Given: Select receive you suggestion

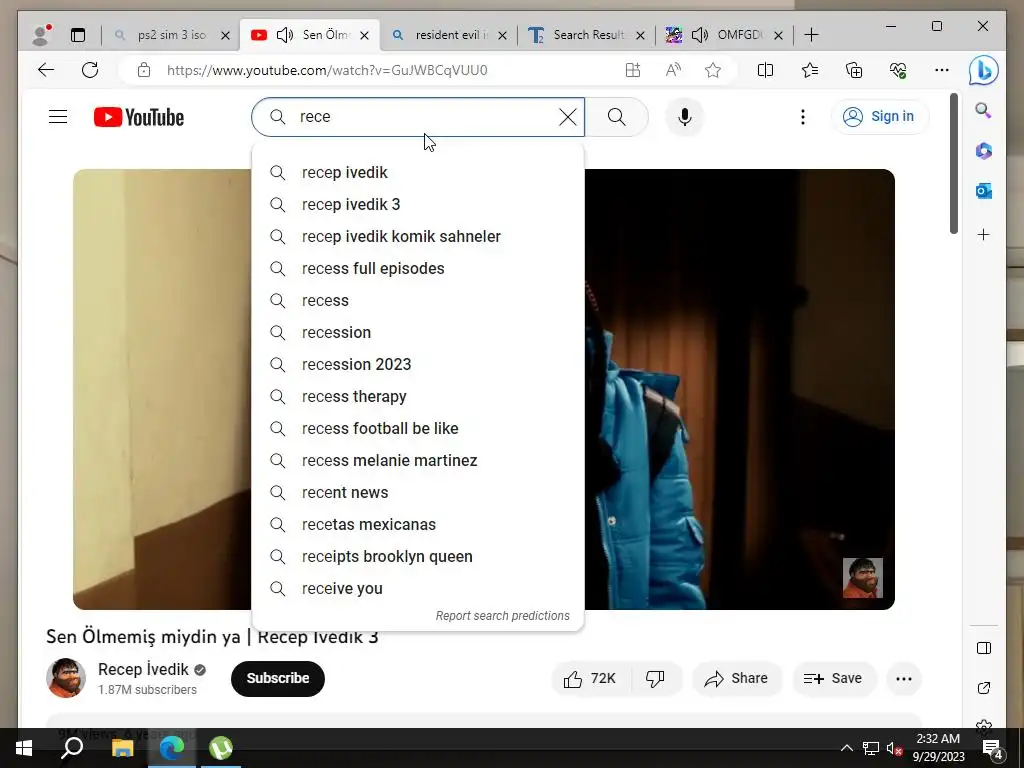Looking at the screenshot, I should pyautogui.click(x=418, y=588).
